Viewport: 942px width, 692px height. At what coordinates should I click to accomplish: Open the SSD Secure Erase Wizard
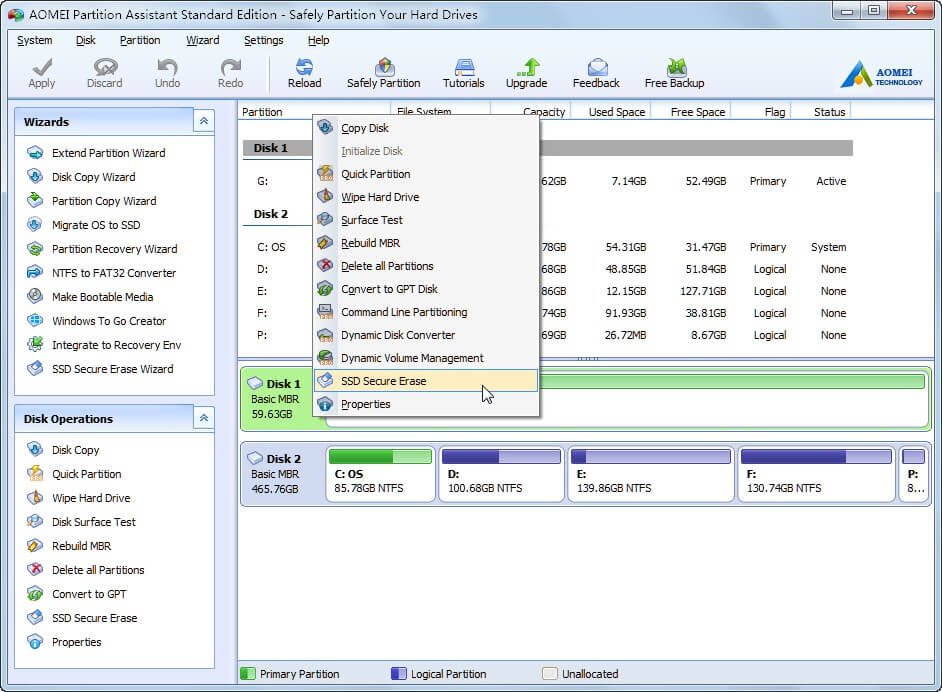112,369
